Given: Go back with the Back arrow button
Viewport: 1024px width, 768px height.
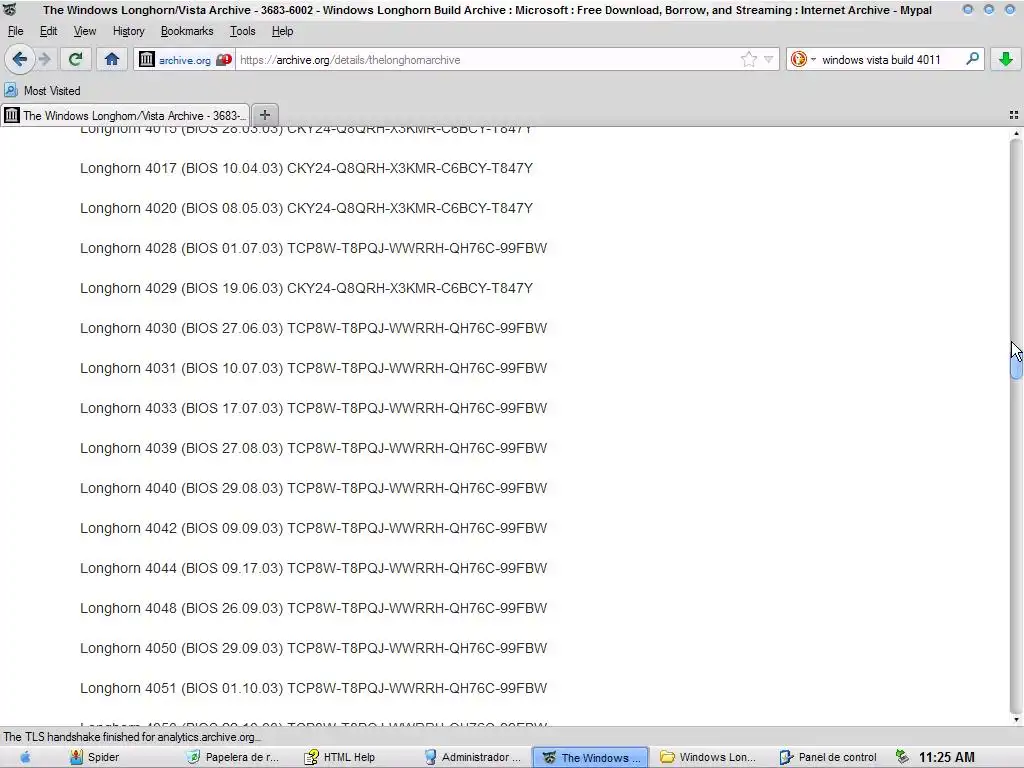Looking at the screenshot, I should click(20, 59).
